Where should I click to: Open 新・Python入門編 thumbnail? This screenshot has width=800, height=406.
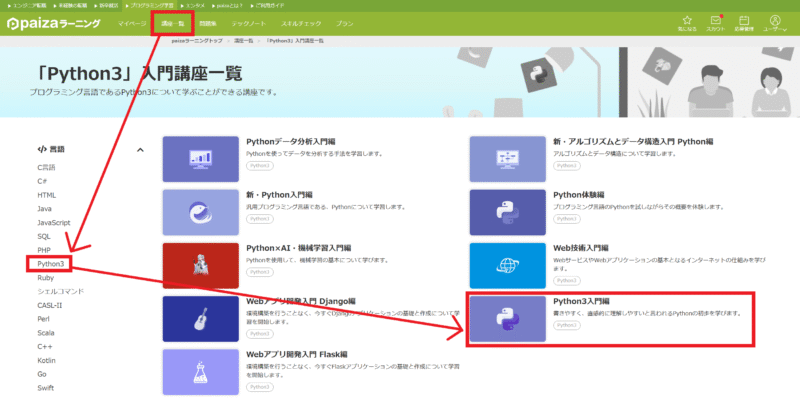click(201, 213)
